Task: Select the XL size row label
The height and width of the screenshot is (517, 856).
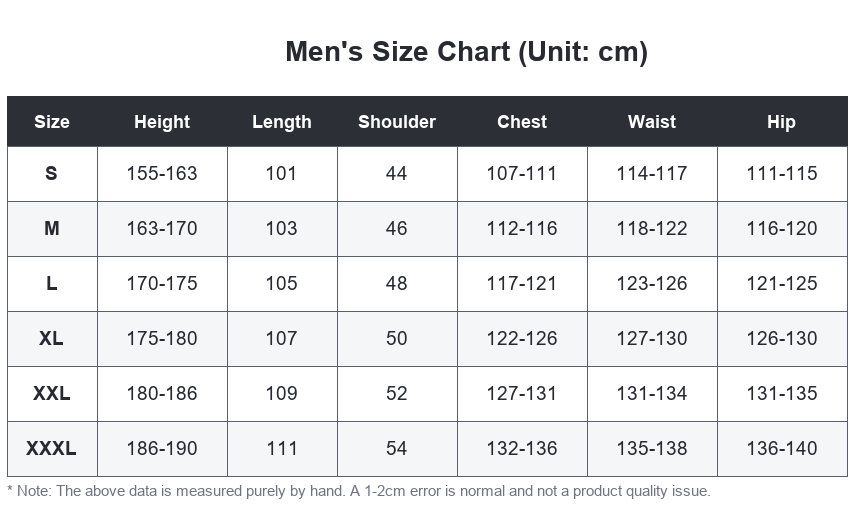Action: tap(52, 339)
